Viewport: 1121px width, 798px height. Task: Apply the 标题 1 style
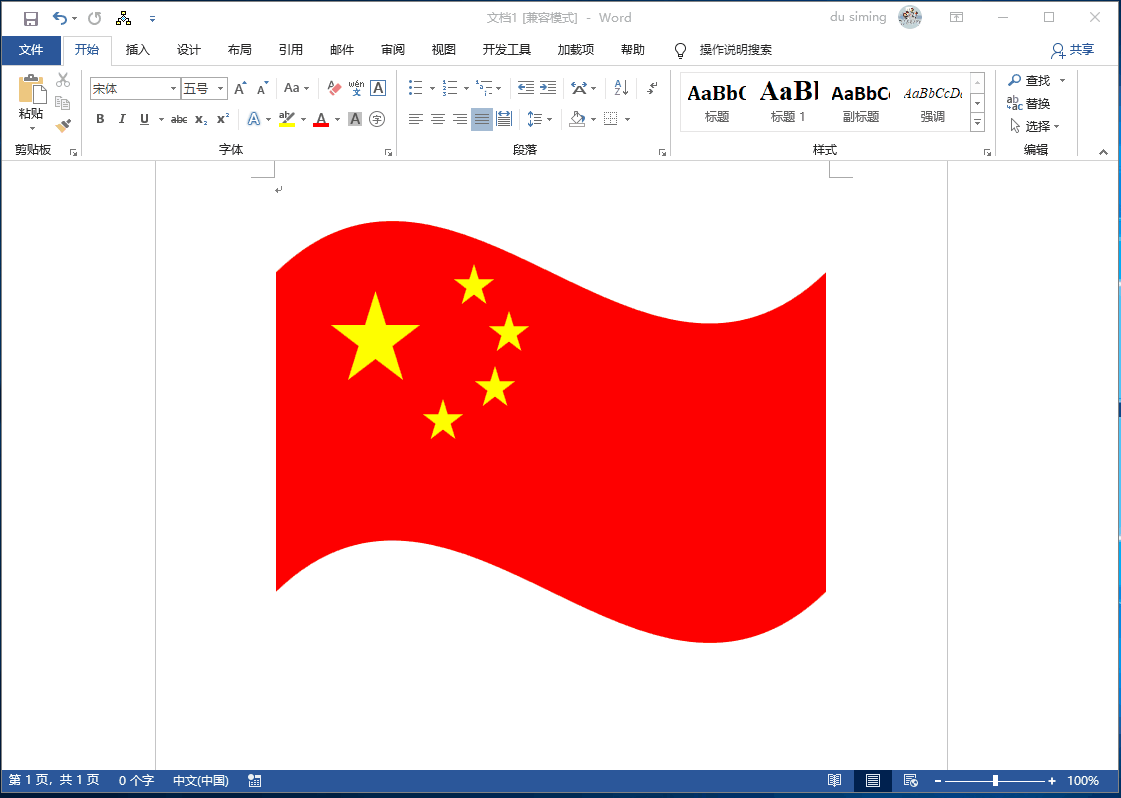pyautogui.click(x=789, y=102)
